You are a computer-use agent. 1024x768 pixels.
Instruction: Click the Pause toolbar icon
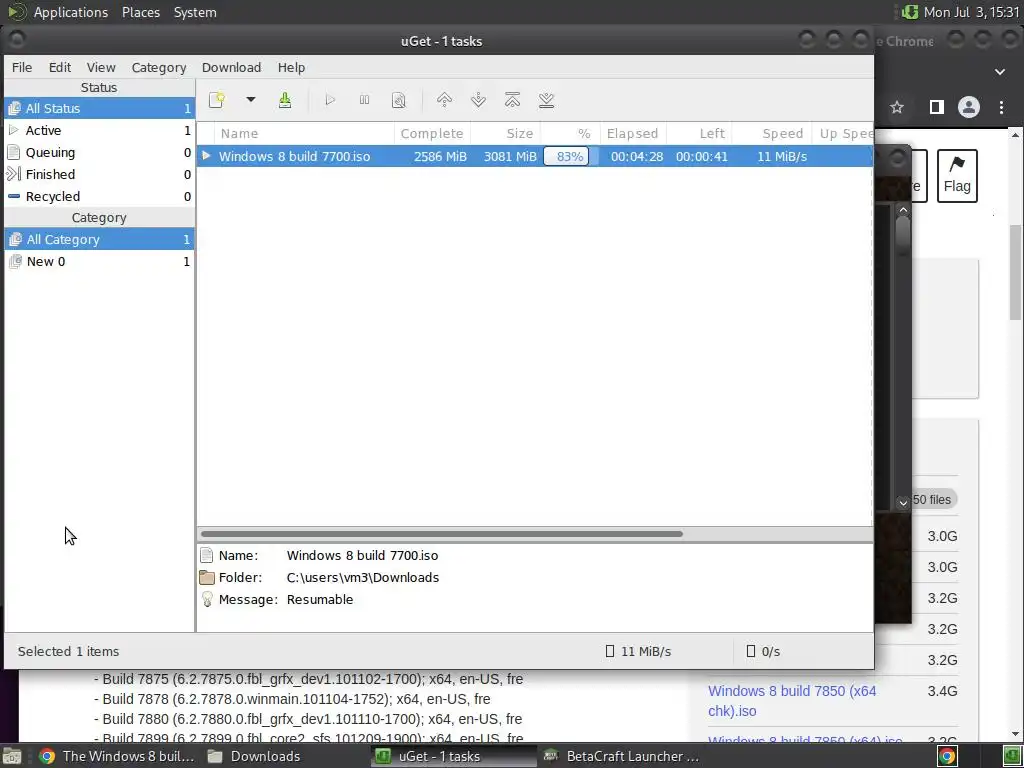coord(364,100)
